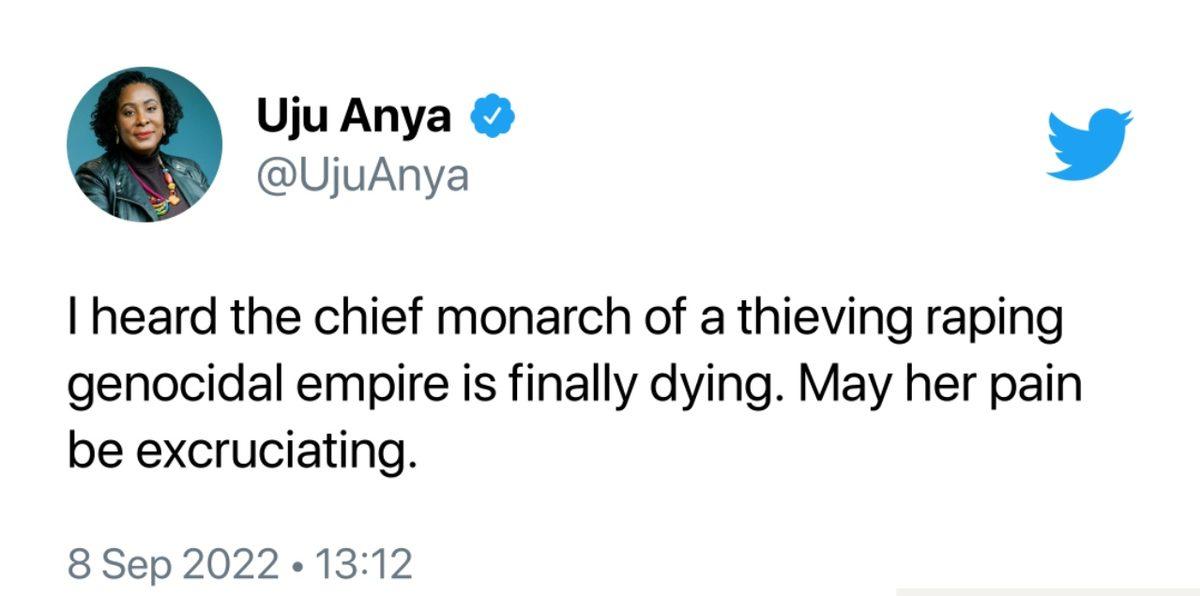Click the Twitter bird logo
This screenshot has height=596, width=1200.
coord(1089,145)
